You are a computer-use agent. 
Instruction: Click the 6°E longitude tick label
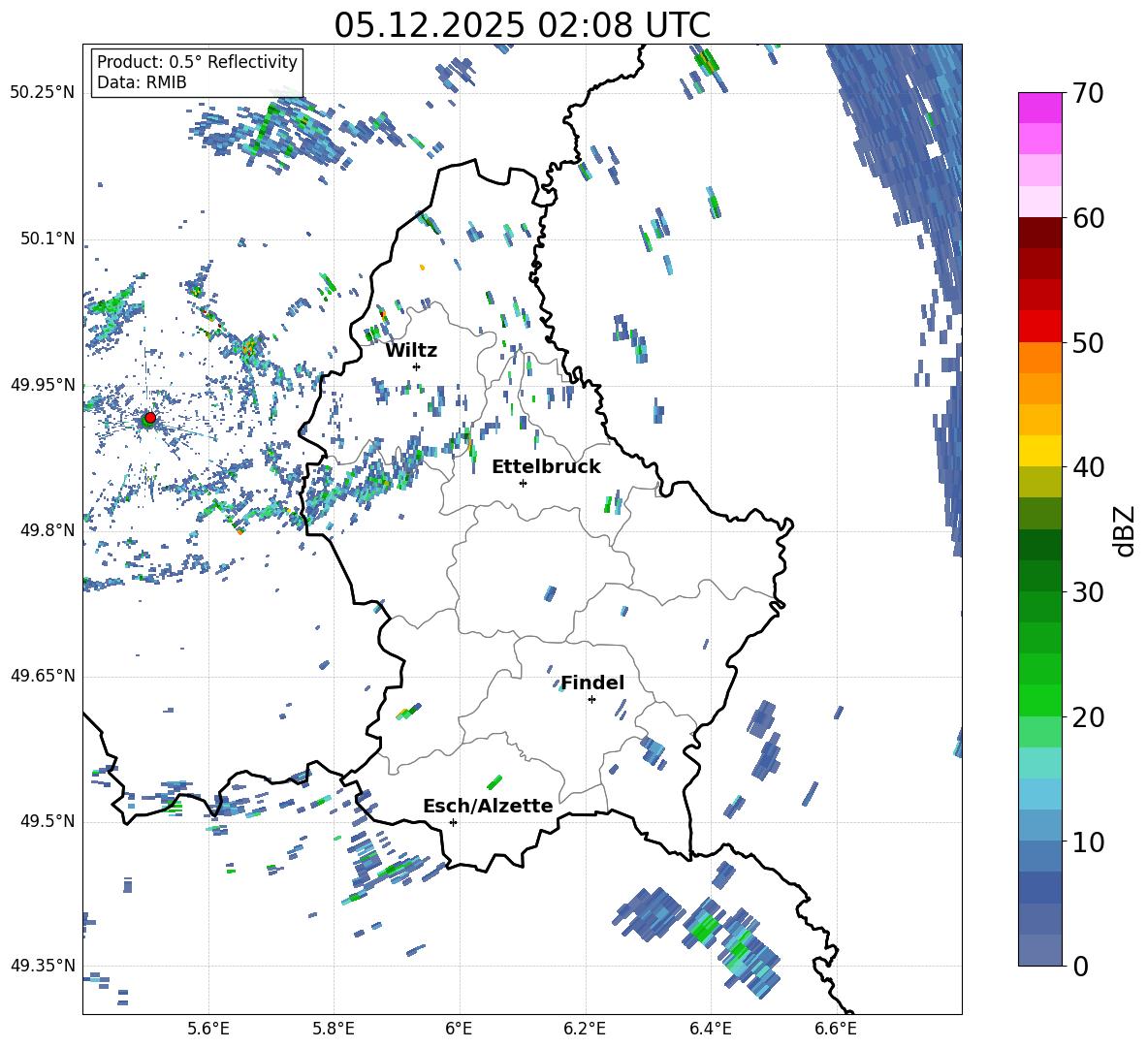pyautogui.click(x=459, y=1029)
